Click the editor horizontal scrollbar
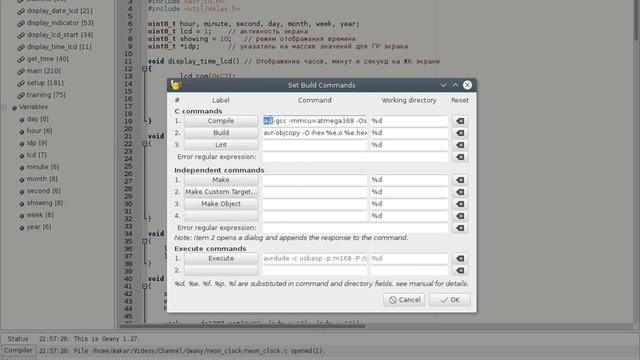This screenshot has width=640, height=360. coord(242,326)
